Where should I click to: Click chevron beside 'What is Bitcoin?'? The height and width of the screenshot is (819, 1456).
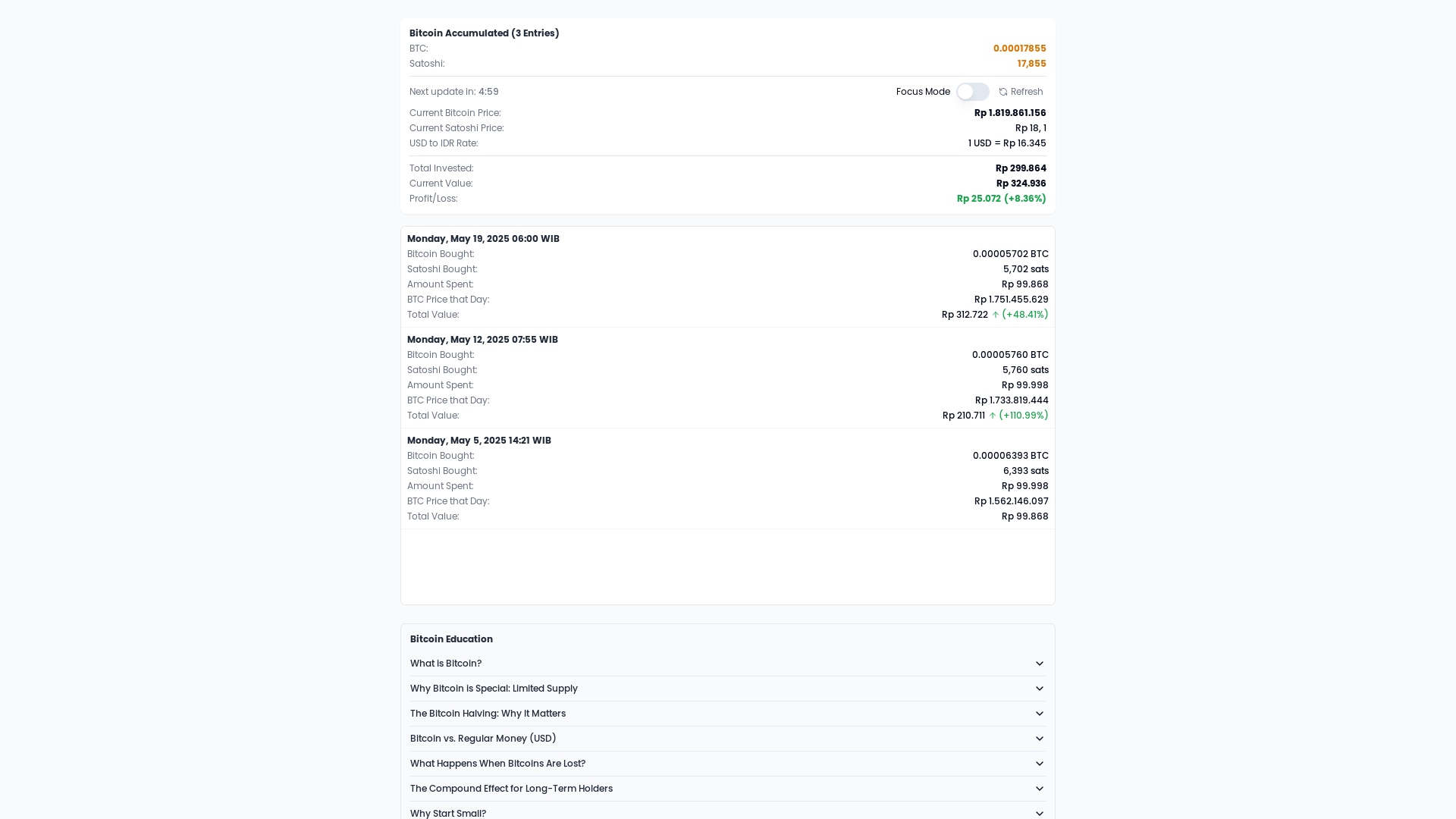(x=1040, y=664)
